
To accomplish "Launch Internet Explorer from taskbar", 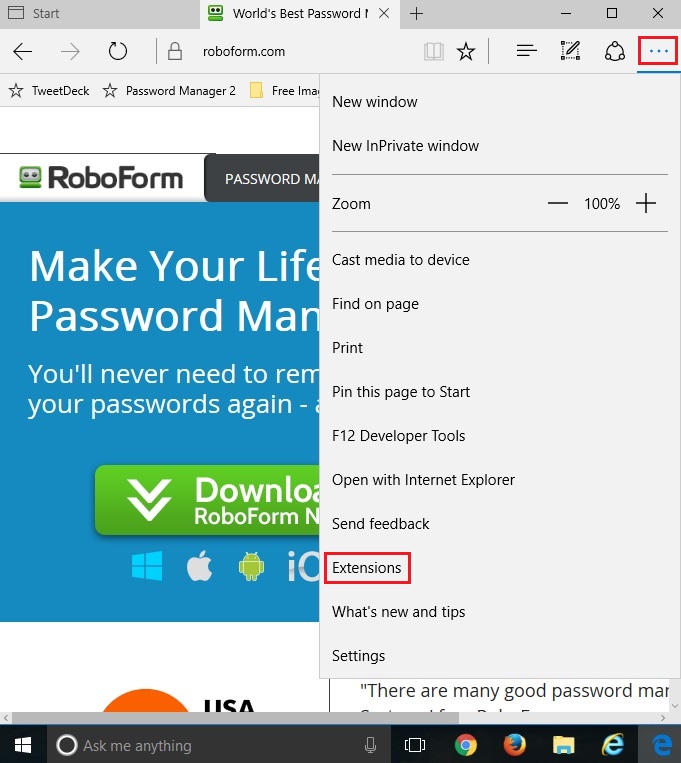I will (613, 745).
